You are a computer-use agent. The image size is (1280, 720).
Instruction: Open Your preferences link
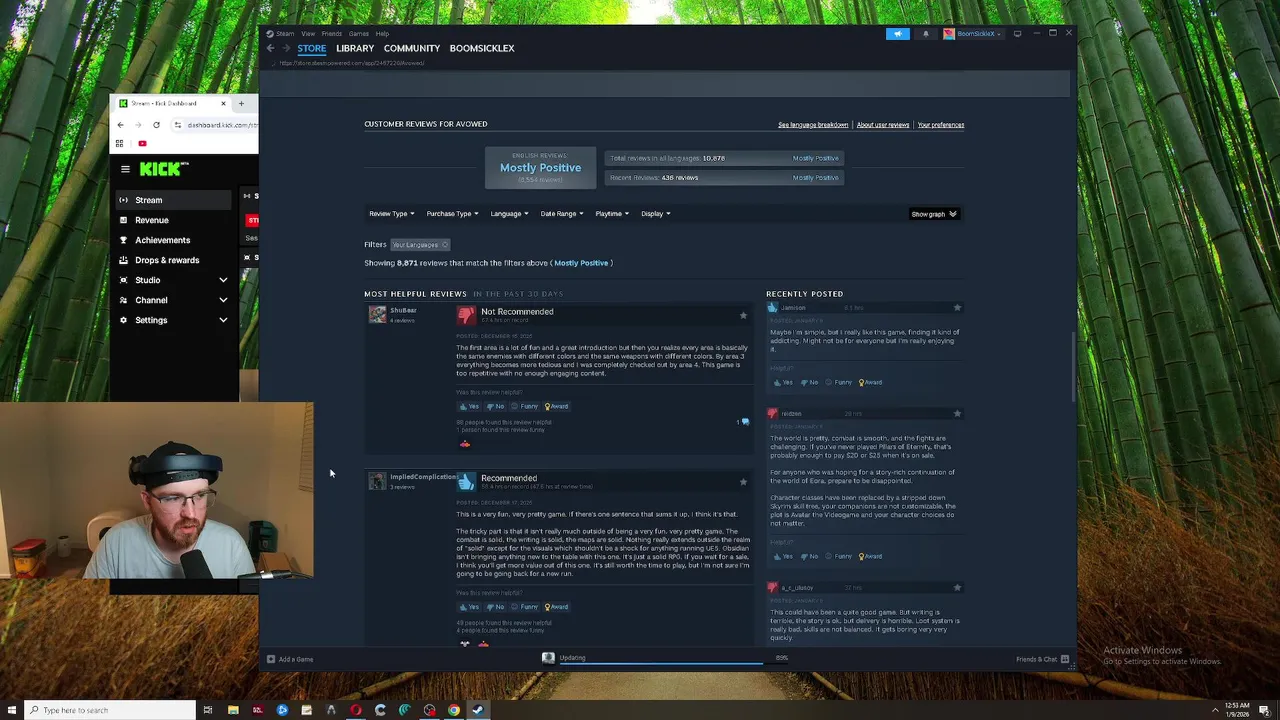(941, 125)
